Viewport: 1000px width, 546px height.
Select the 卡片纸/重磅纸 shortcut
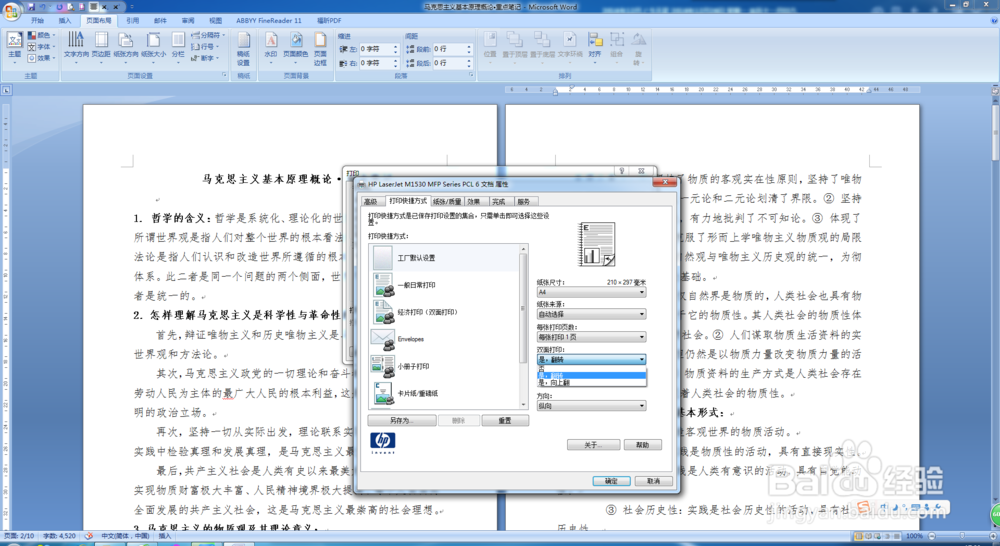point(445,394)
